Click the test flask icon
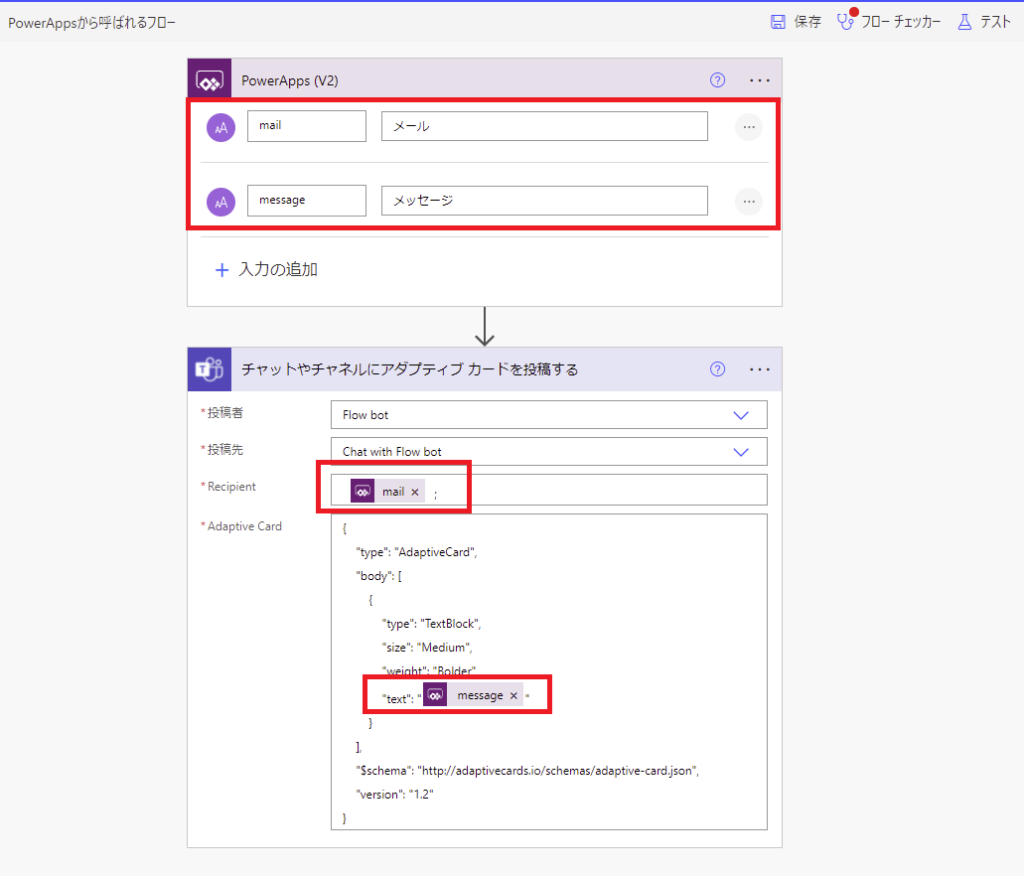1024x876 pixels. 965,22
